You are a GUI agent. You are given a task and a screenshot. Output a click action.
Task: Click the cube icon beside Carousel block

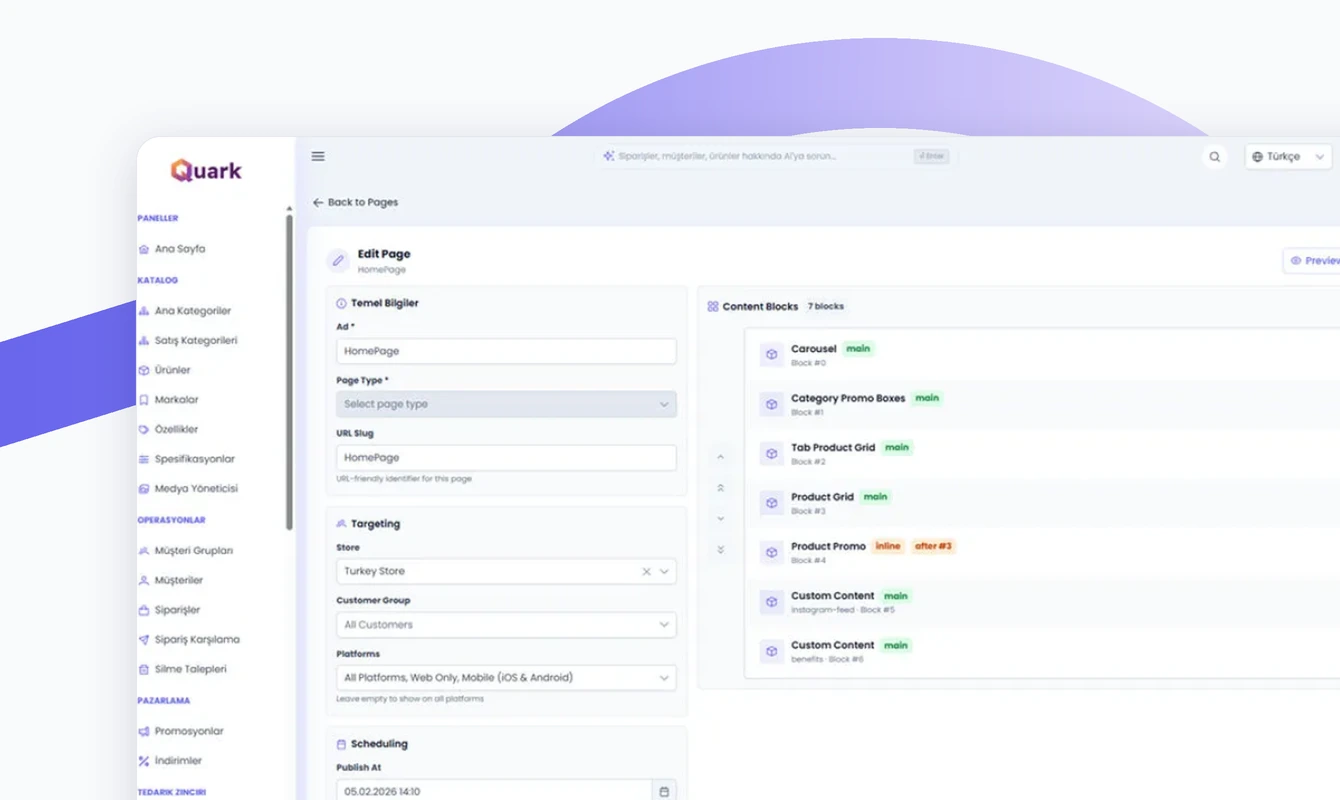771,354
